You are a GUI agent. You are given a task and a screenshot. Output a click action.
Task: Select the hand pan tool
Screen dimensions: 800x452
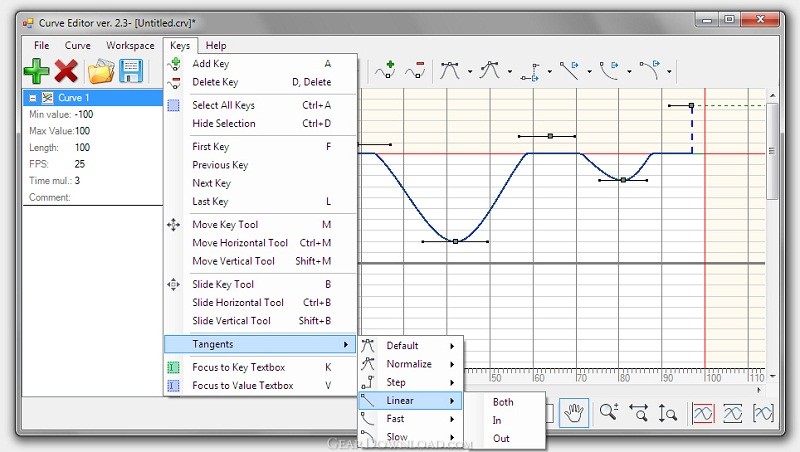tap(574, 412)
